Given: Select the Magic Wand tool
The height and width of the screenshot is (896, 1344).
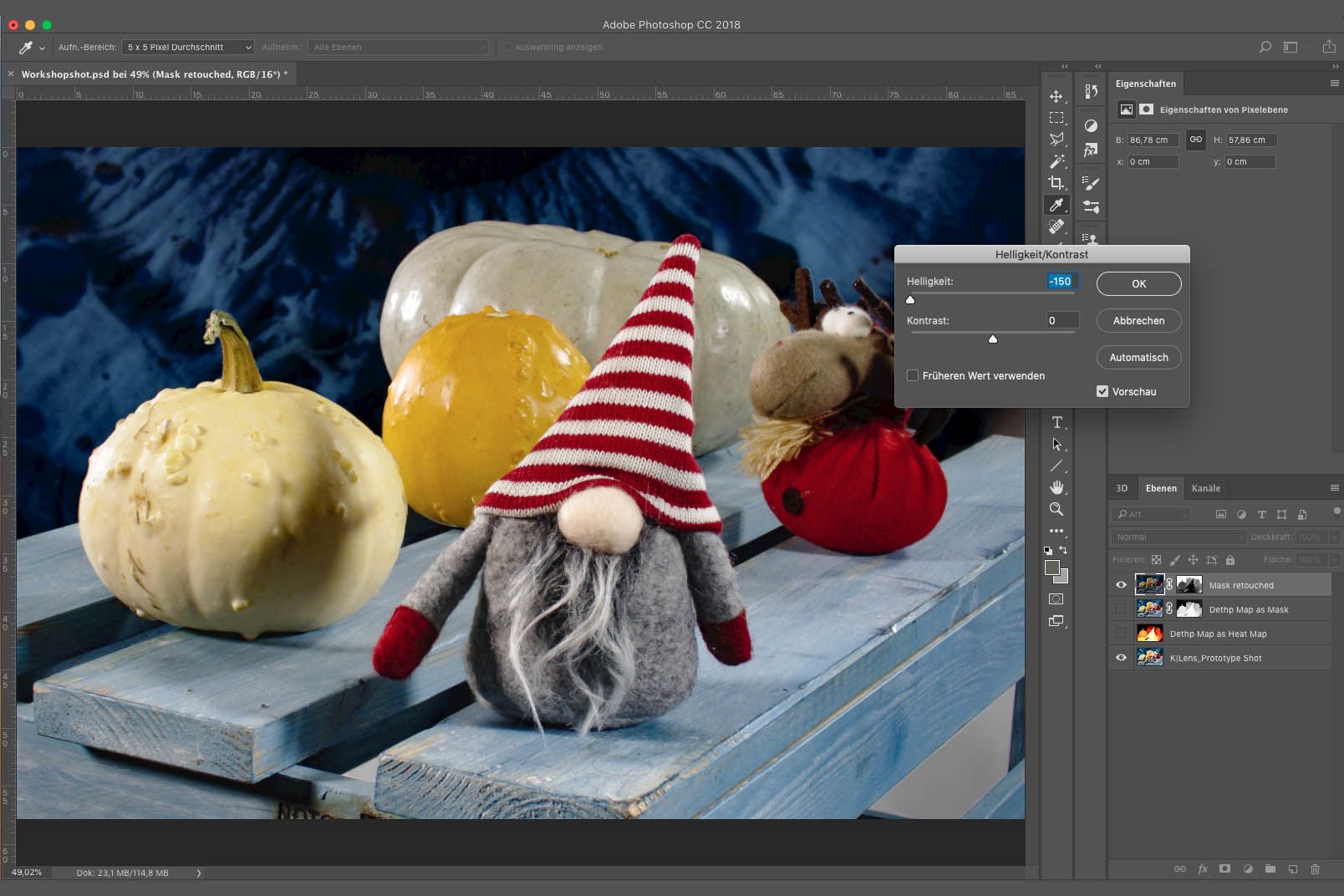Looking at the screenshot, I should 1056,161.
